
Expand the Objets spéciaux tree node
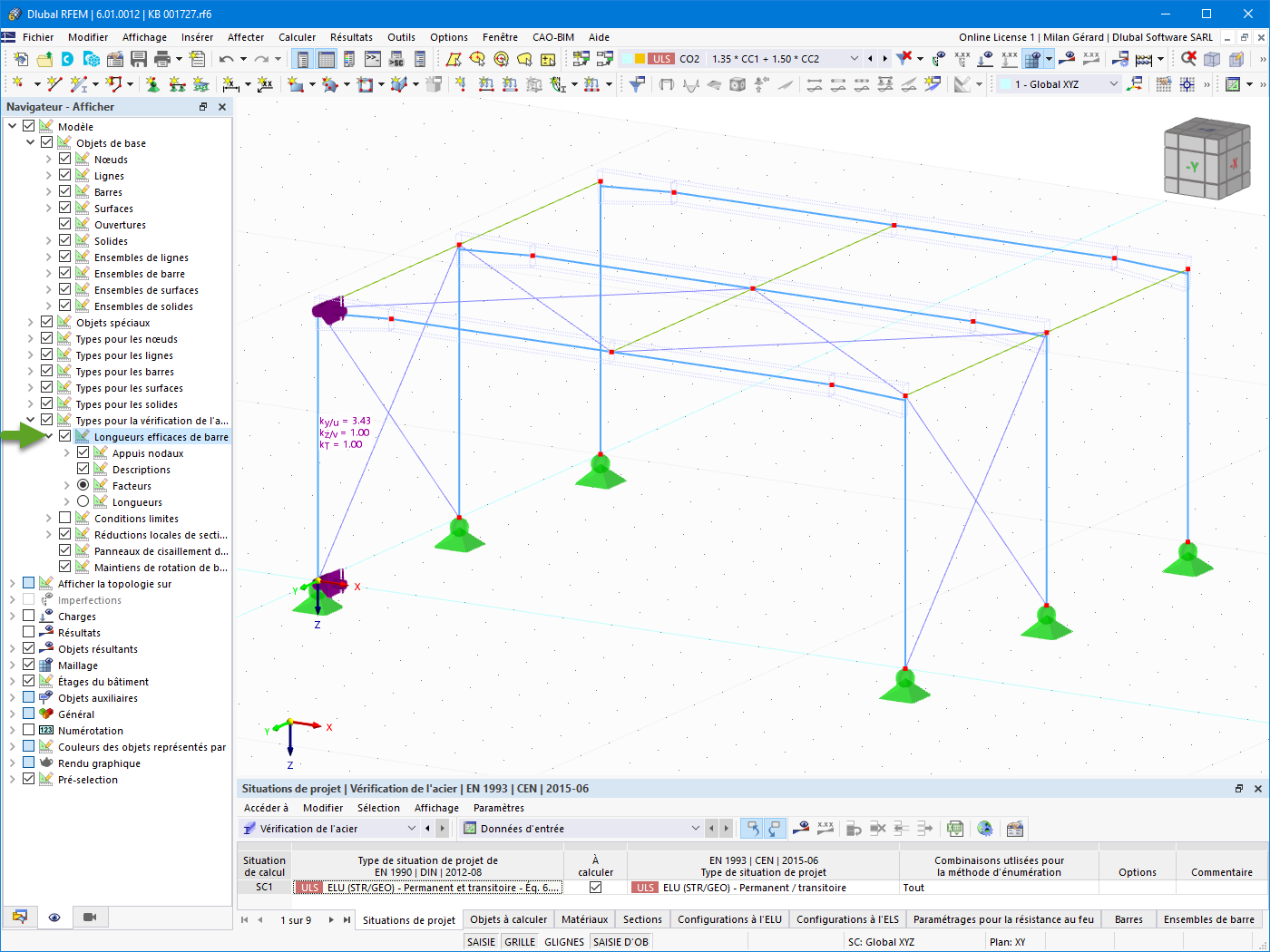click(31, 323)
